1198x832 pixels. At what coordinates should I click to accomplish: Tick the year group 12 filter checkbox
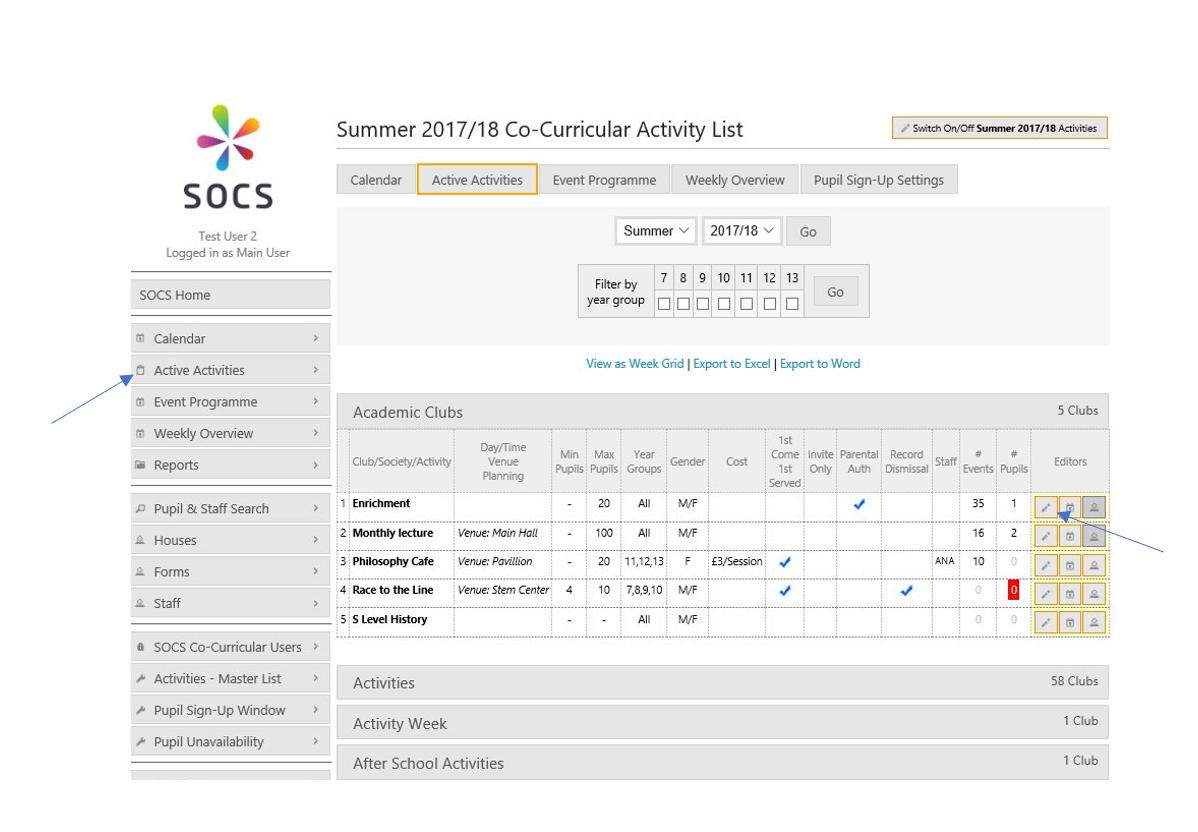pos(769,304)
